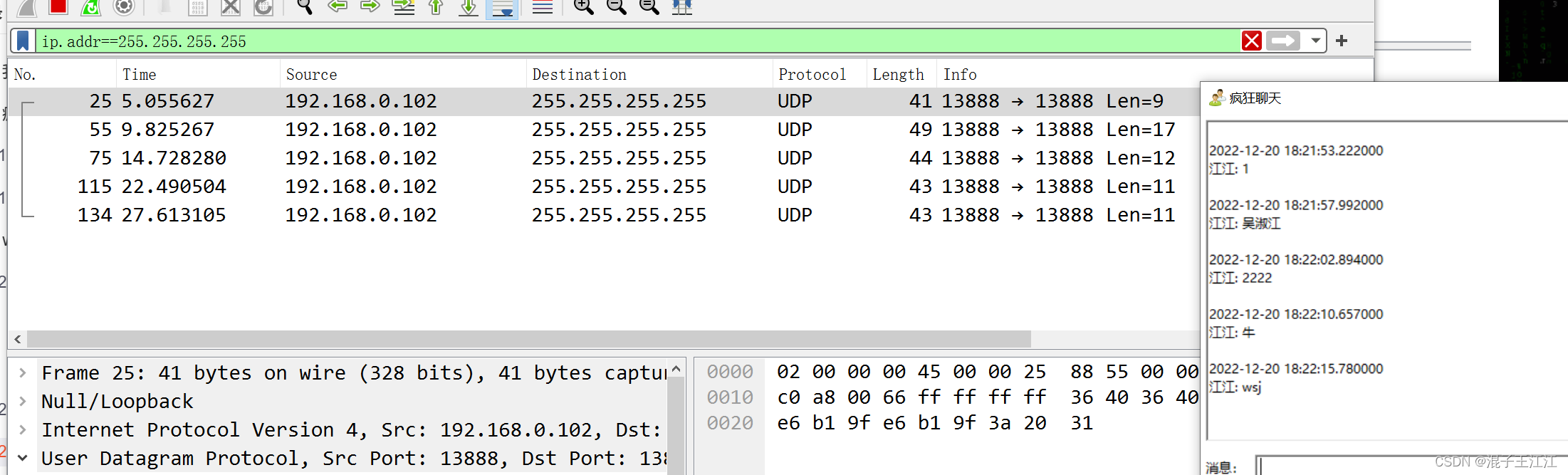Toggle auto-scroll during live capture
Image resolution: width=1568 pixels, height=475 pixels.
[x=502, y=8]
